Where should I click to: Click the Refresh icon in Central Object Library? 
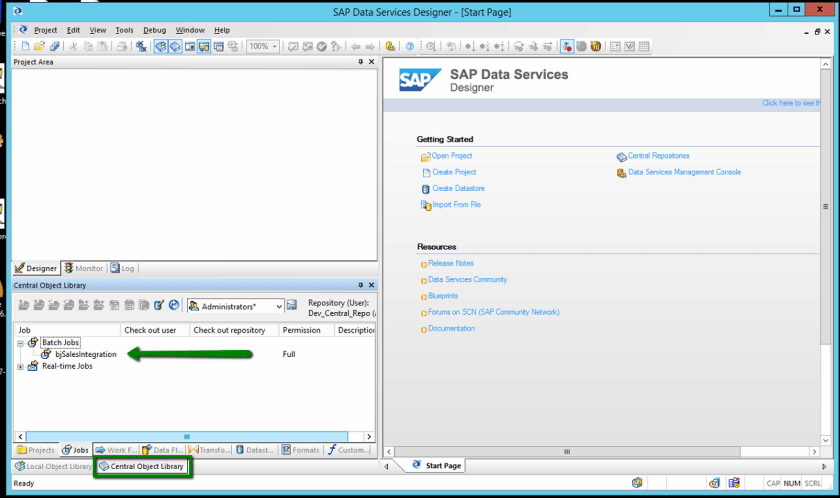click(x=173, y=306)
